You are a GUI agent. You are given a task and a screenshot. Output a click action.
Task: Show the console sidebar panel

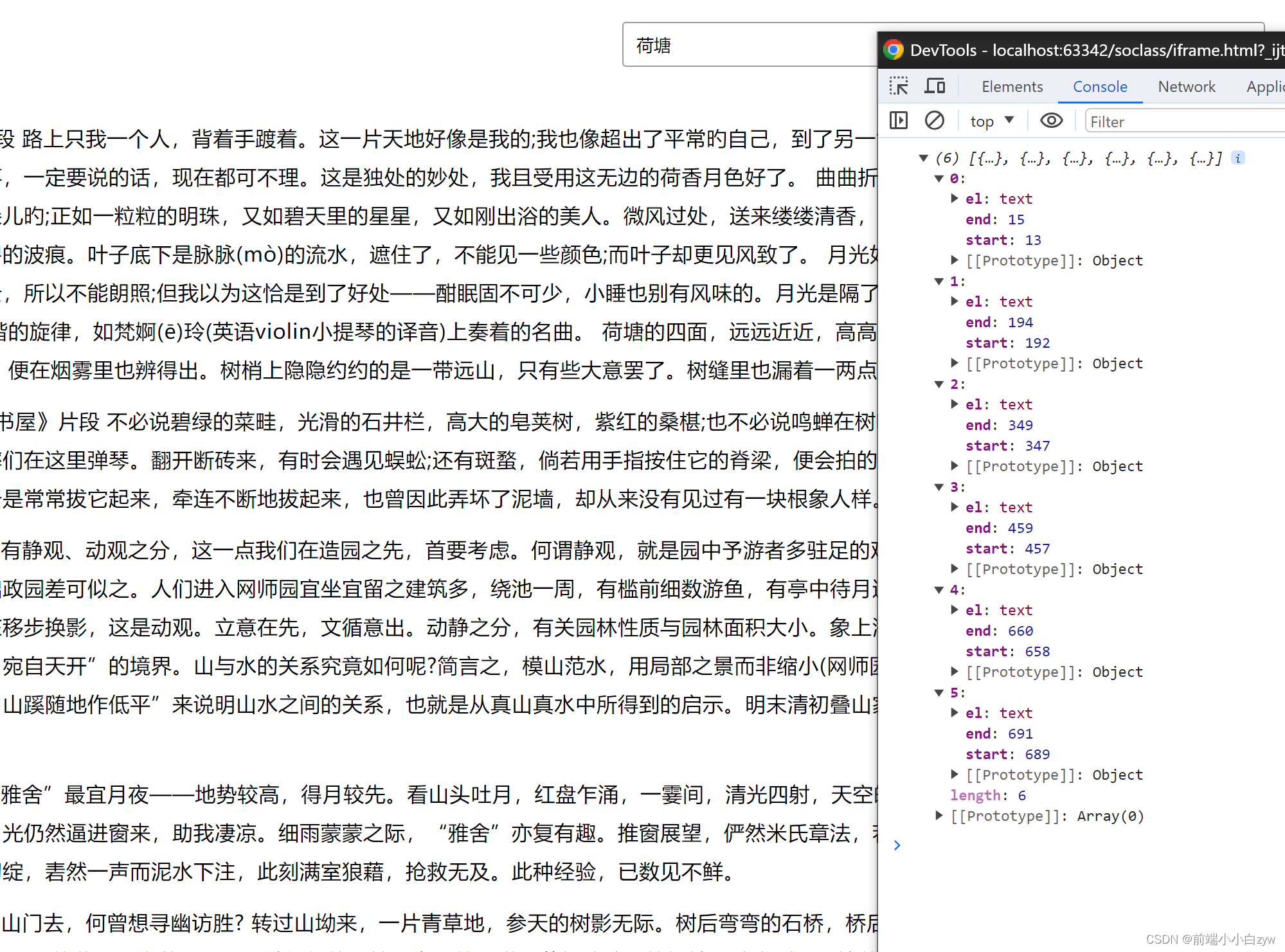[899, 121]
